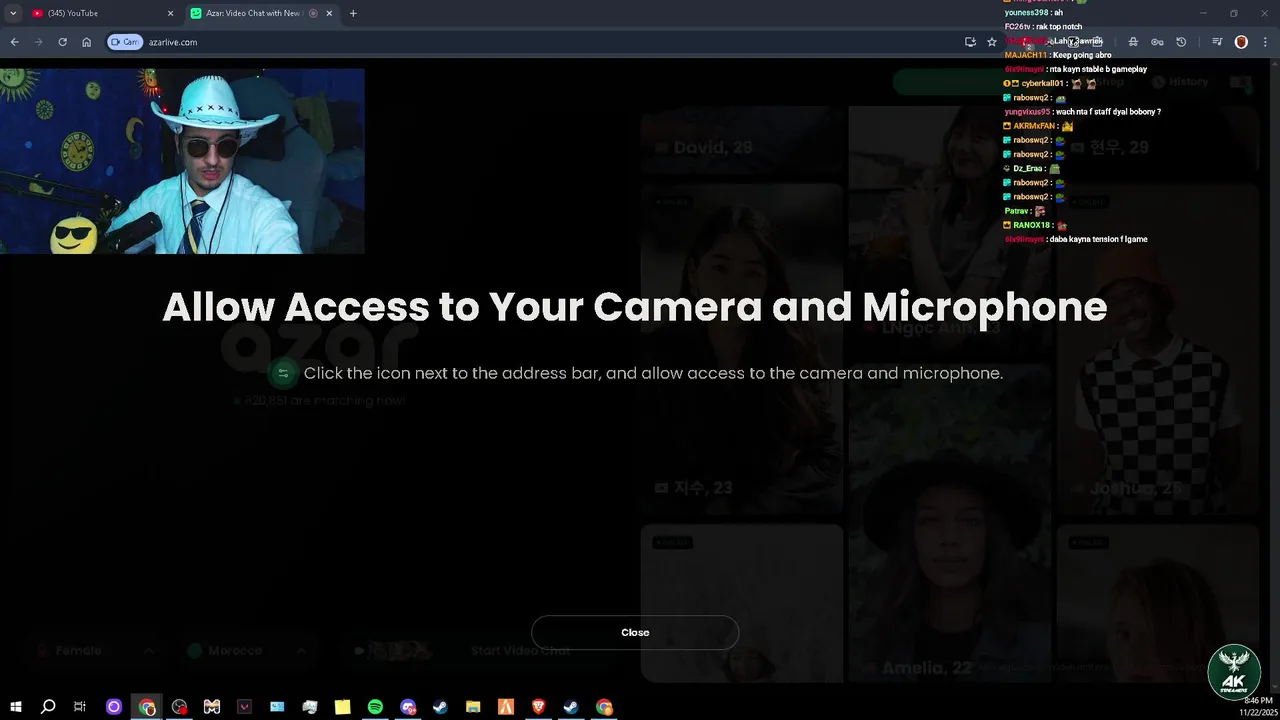Open the media control playlist icon

(1217, 42)
